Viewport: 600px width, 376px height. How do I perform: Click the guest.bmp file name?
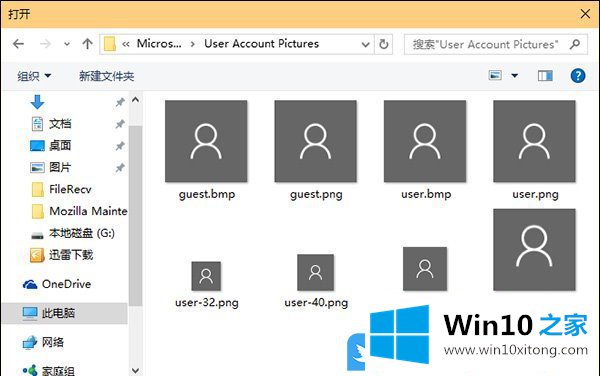tap(207, 194)
